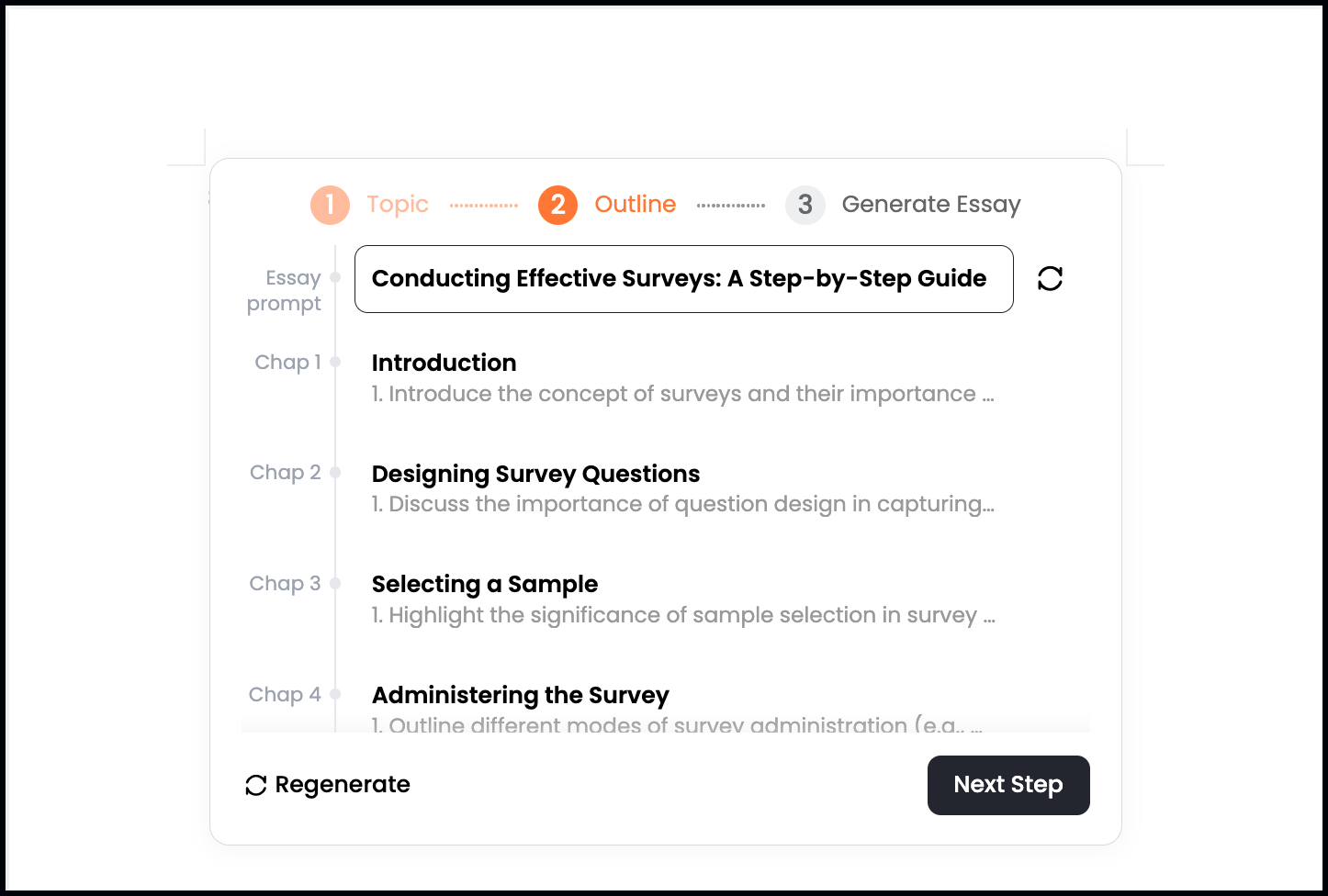This screenshot has height=896, width=1328.
Task: Click the sample selection description line
Action: (x=682, y=615)
